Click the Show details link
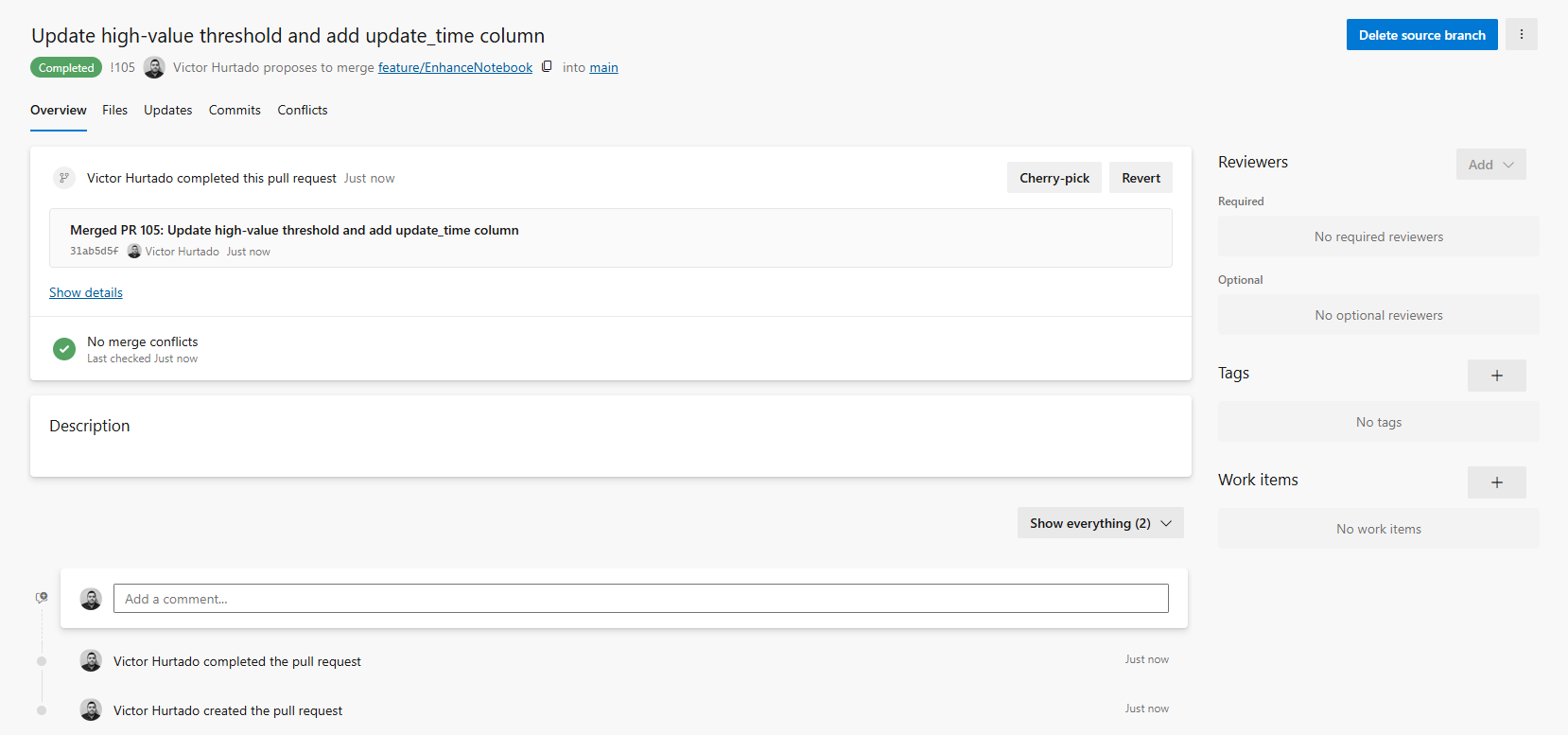This screenshot has height=735, width=1568. click(86, 293)
